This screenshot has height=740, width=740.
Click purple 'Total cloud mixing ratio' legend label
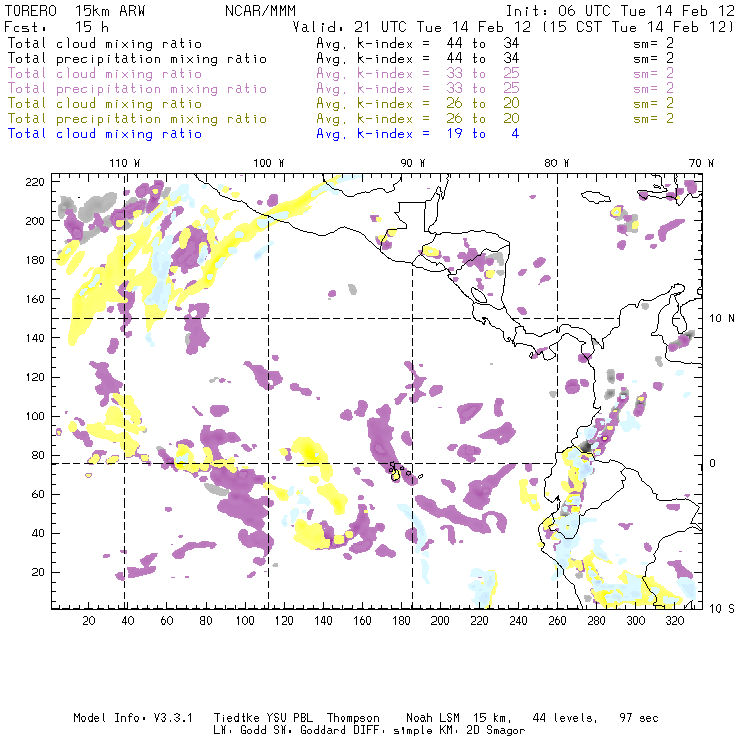point(105,74)
